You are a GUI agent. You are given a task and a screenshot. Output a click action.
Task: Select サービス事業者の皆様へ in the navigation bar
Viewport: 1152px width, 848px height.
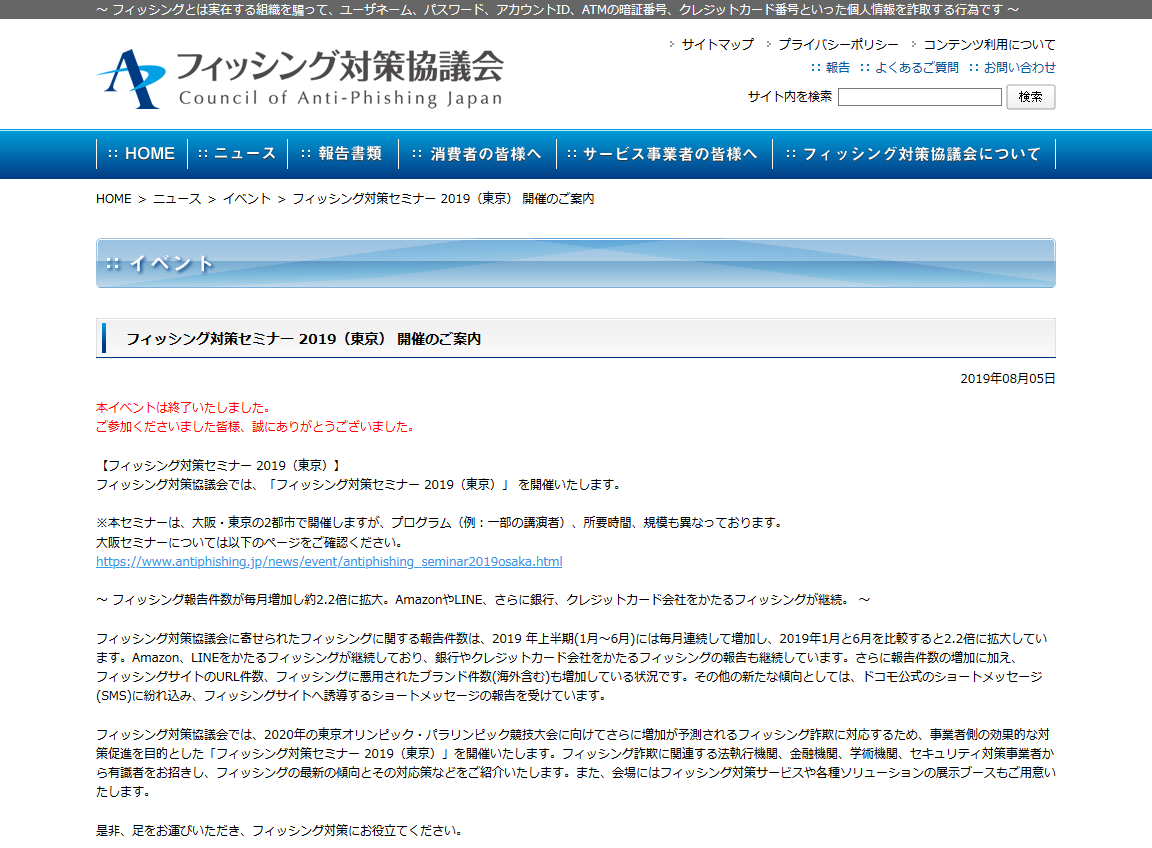[x=664, y=154]
